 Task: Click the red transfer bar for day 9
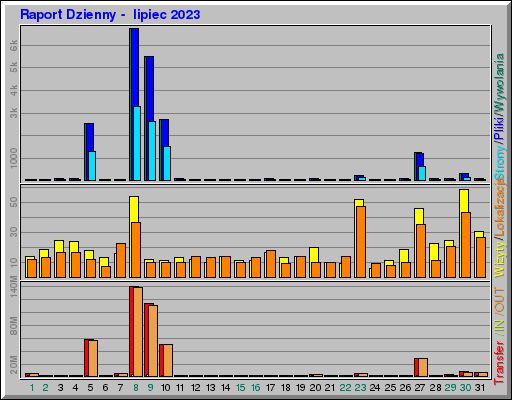click(x=146, y=340)
